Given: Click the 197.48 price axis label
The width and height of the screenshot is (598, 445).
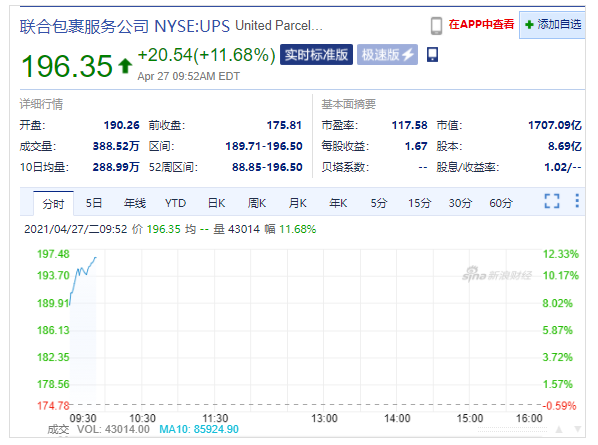Looking at the screenshot, I should (53, 254).
